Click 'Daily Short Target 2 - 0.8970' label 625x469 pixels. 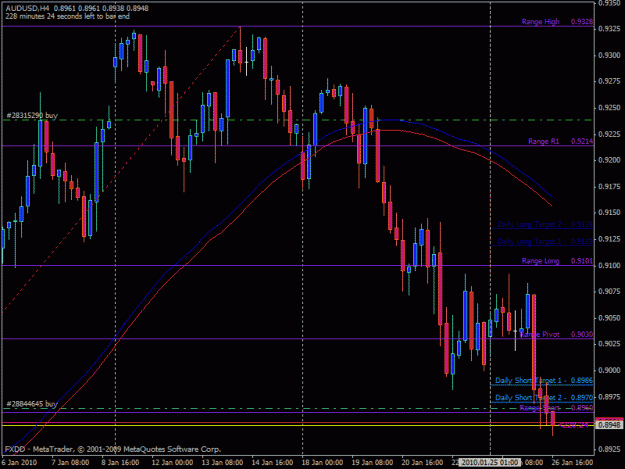[x=544, y=398]
